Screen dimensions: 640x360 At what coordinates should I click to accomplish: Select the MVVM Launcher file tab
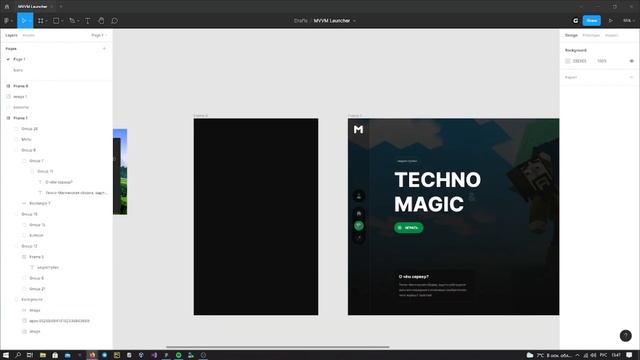click(x=33, y=7)
